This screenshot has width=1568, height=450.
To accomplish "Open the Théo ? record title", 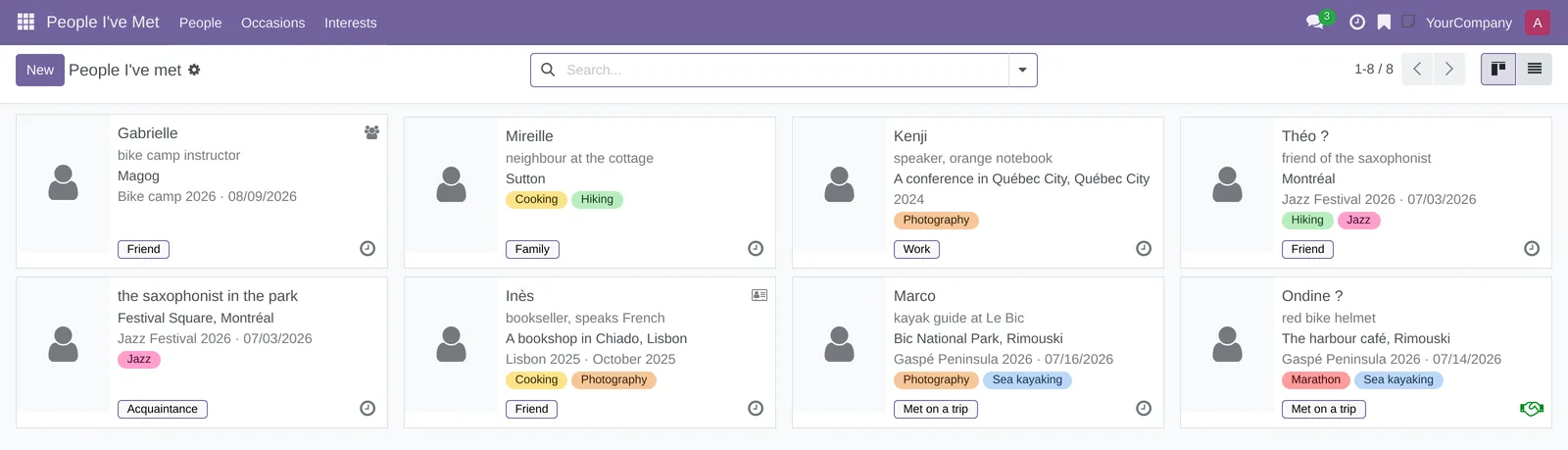I will tap(1305, 136).
